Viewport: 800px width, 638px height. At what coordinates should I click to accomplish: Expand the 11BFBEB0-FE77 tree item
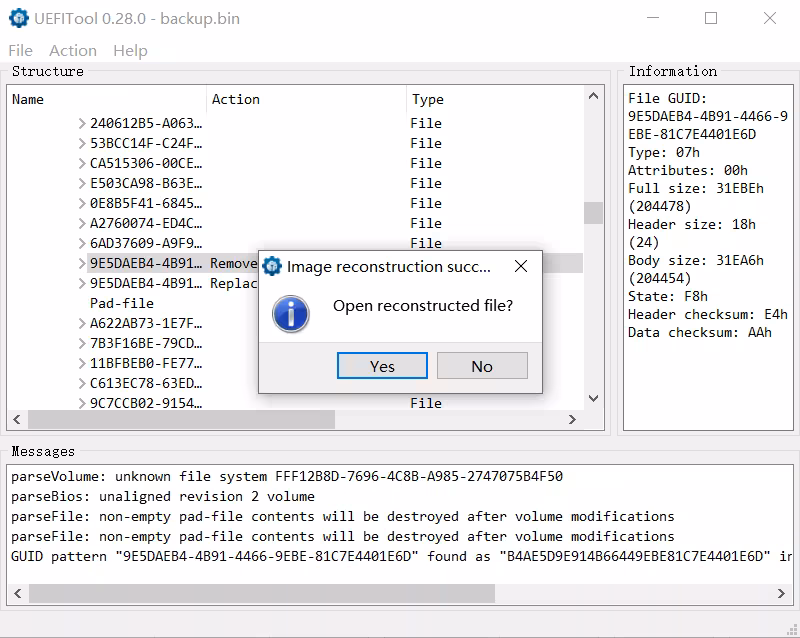coord(82,363)
